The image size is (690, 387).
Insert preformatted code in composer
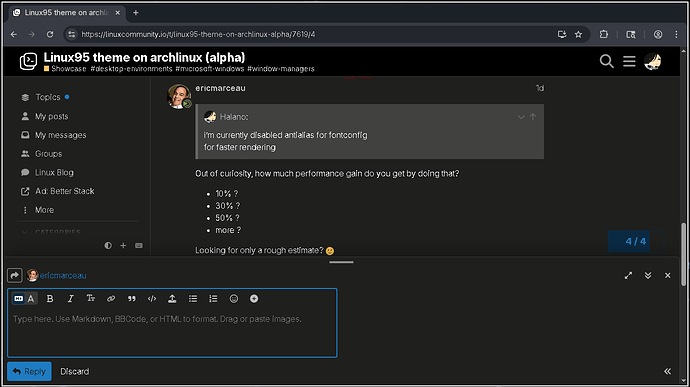[152, 299]
